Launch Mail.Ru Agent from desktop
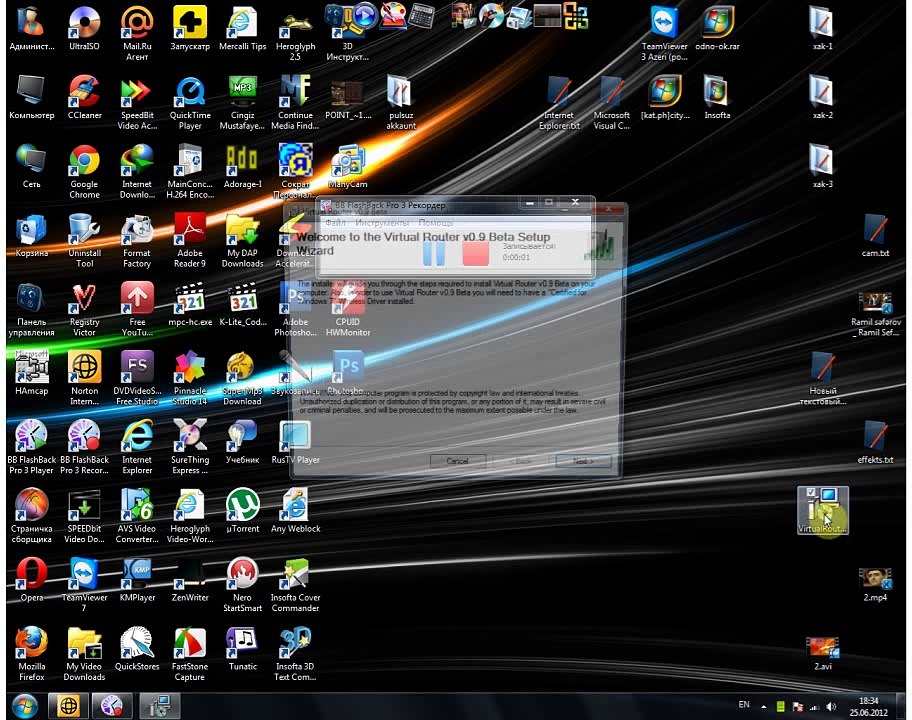This screenshot has width=912, height=720. coord(137,33)
